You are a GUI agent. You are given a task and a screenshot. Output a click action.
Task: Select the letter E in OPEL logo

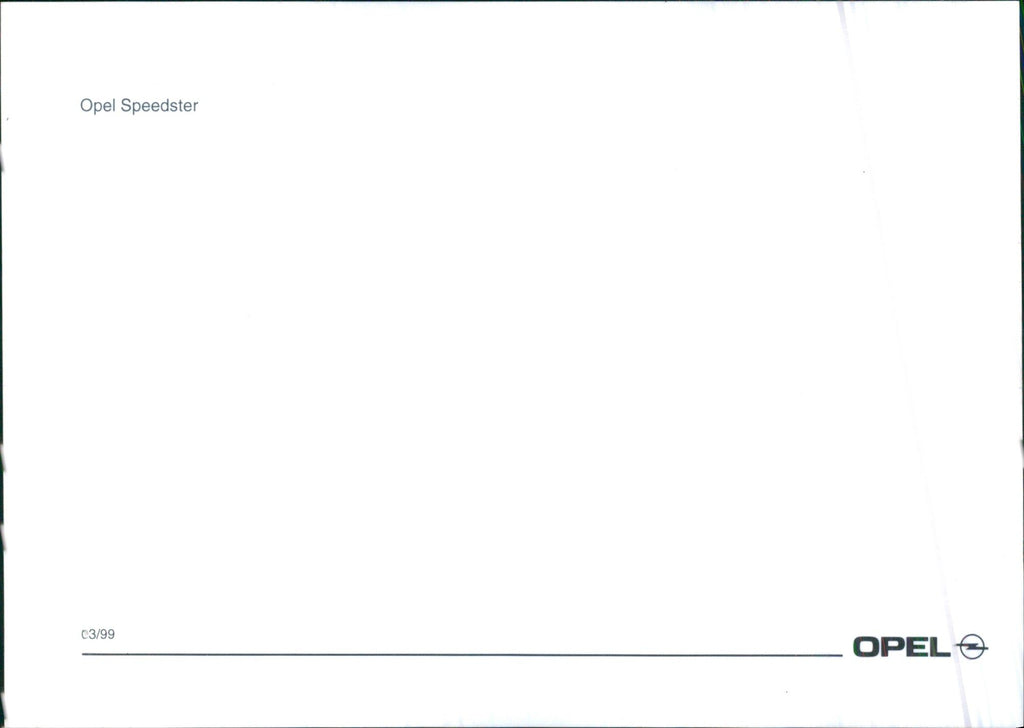point(918,647)
